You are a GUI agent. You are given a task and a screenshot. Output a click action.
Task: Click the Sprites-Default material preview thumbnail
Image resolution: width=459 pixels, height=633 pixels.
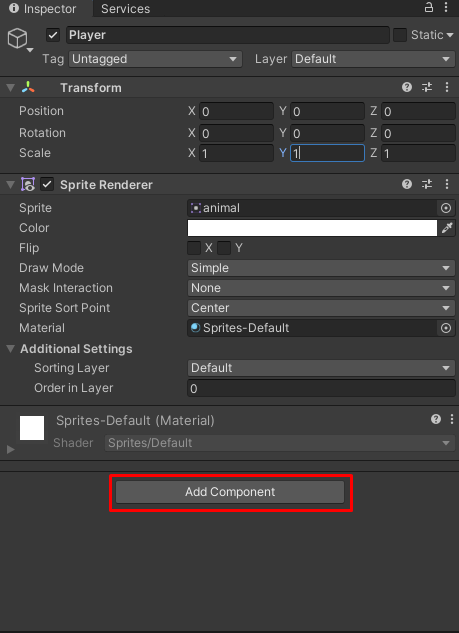32,428
